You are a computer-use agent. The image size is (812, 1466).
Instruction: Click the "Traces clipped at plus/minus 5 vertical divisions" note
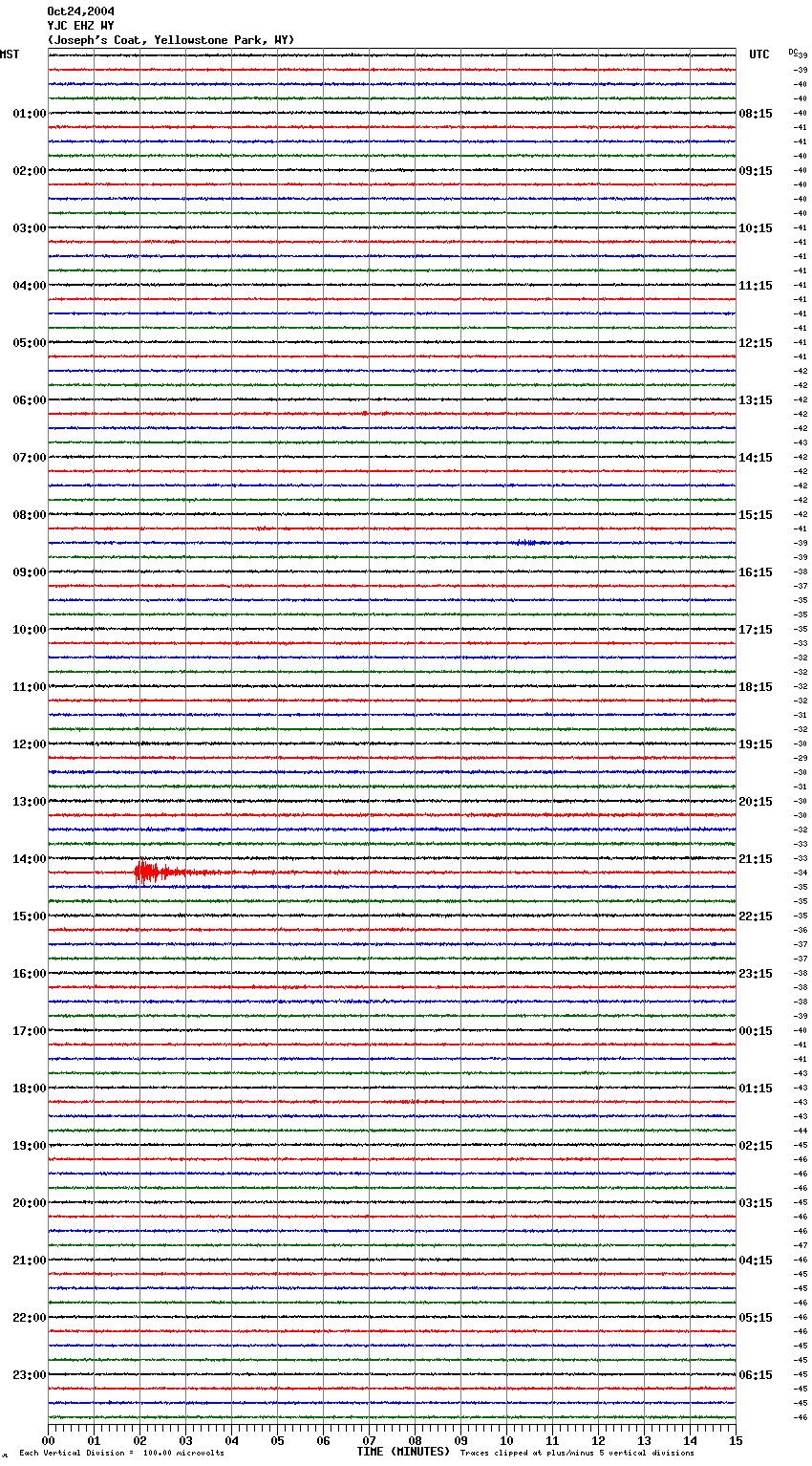click(577, 1453)
